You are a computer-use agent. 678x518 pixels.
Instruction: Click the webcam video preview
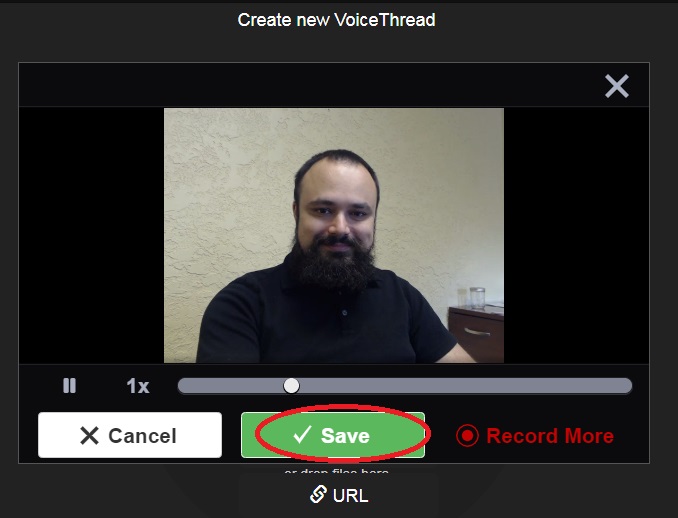click(x=334, y=235)
